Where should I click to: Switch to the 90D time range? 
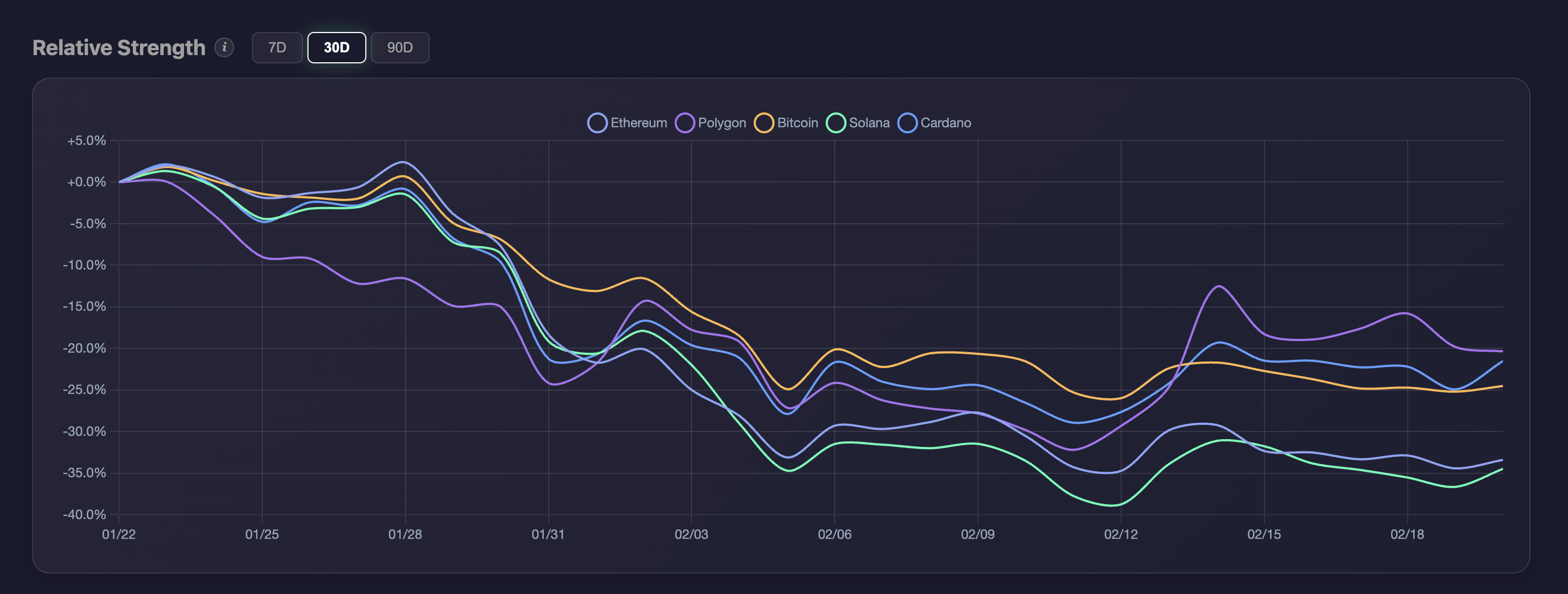(x=400, y=47)
